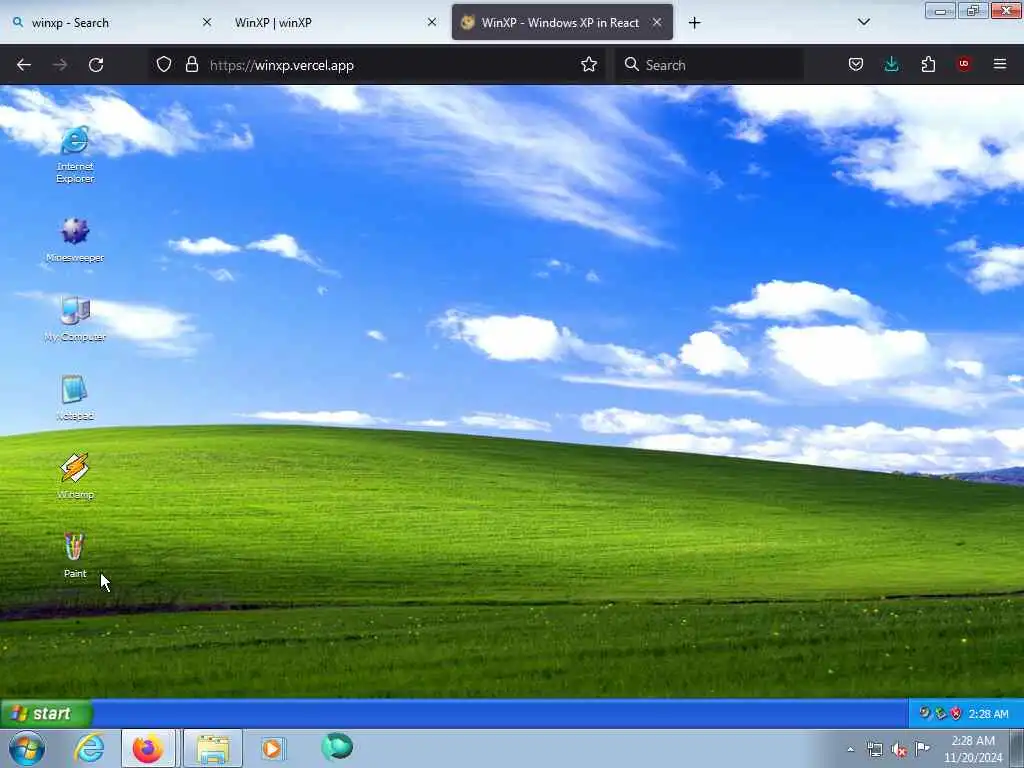Open the Internet Explorer desktop icon

click(75, 154)
